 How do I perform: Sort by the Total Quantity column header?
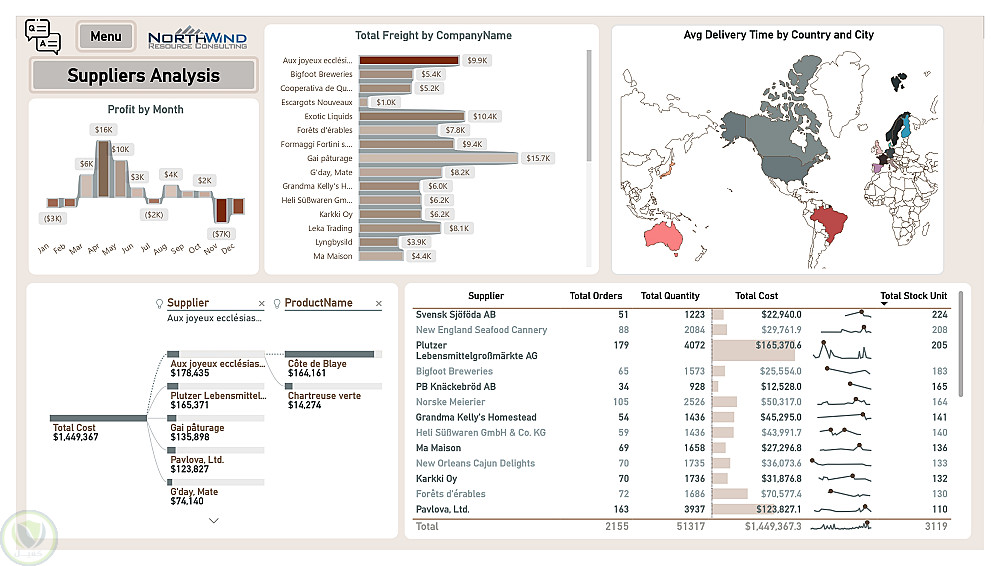(x=670, y=295)
